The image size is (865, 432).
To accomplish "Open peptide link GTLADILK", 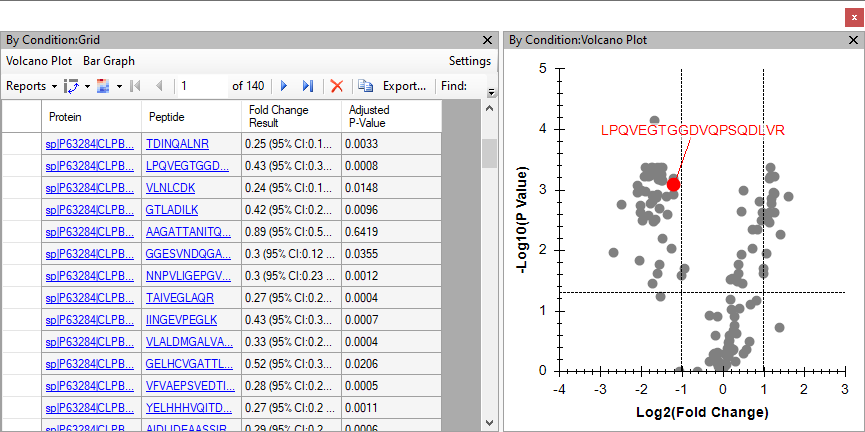I will pyautogui.click(x=172, y=210).
